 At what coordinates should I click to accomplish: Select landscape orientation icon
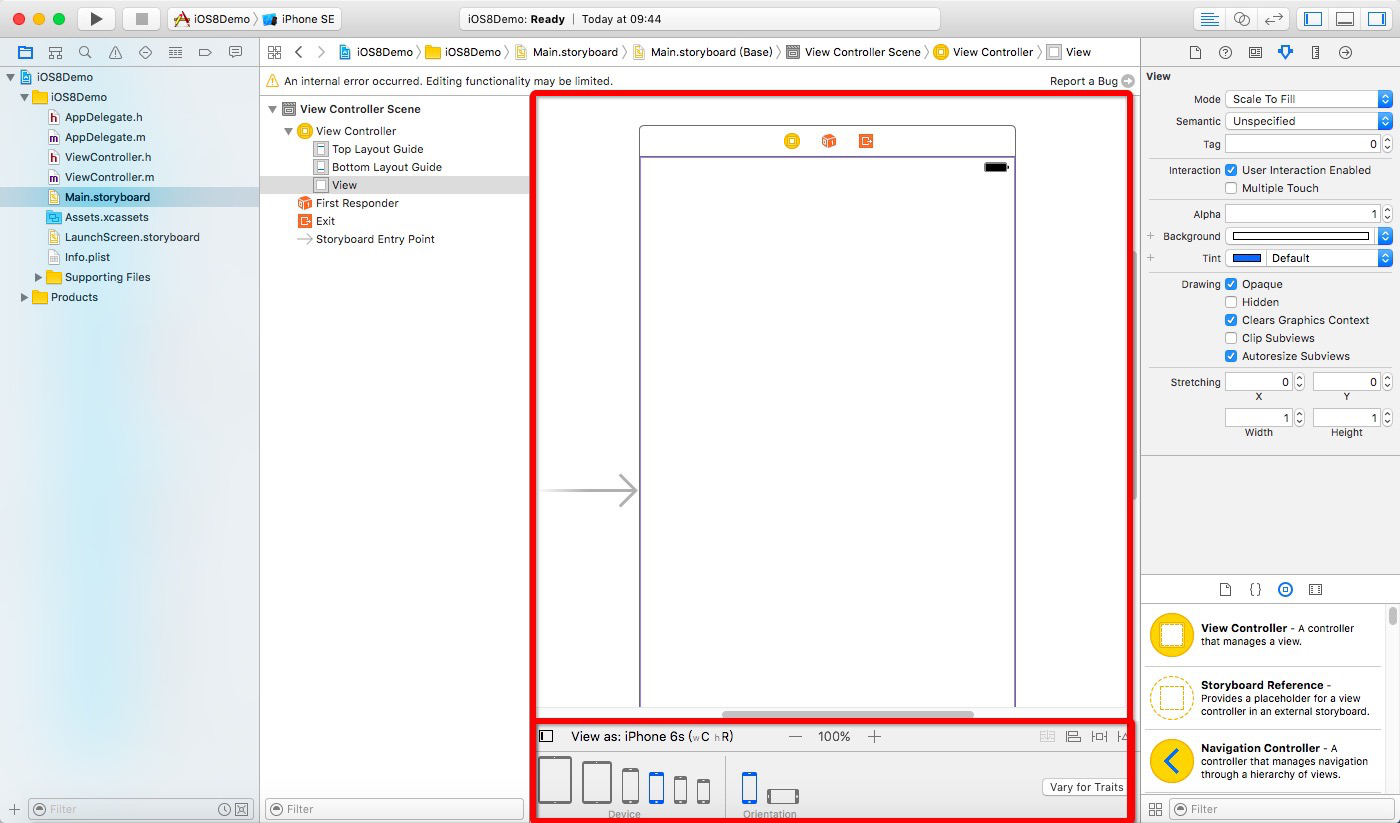click(782, 796)
